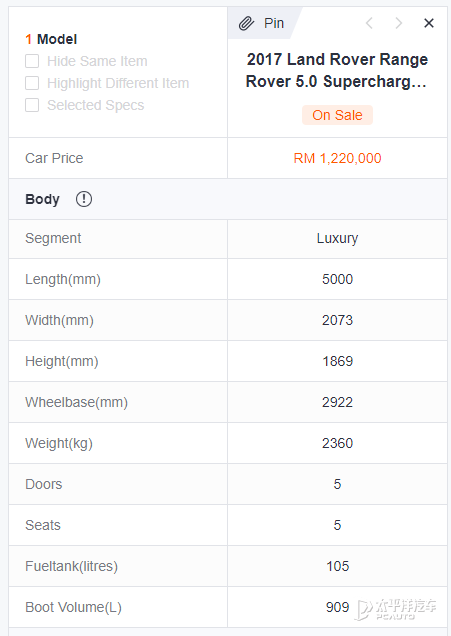Click the Body section info icon
The width and height of the screenshot is (451, 636).
[84, 199]
